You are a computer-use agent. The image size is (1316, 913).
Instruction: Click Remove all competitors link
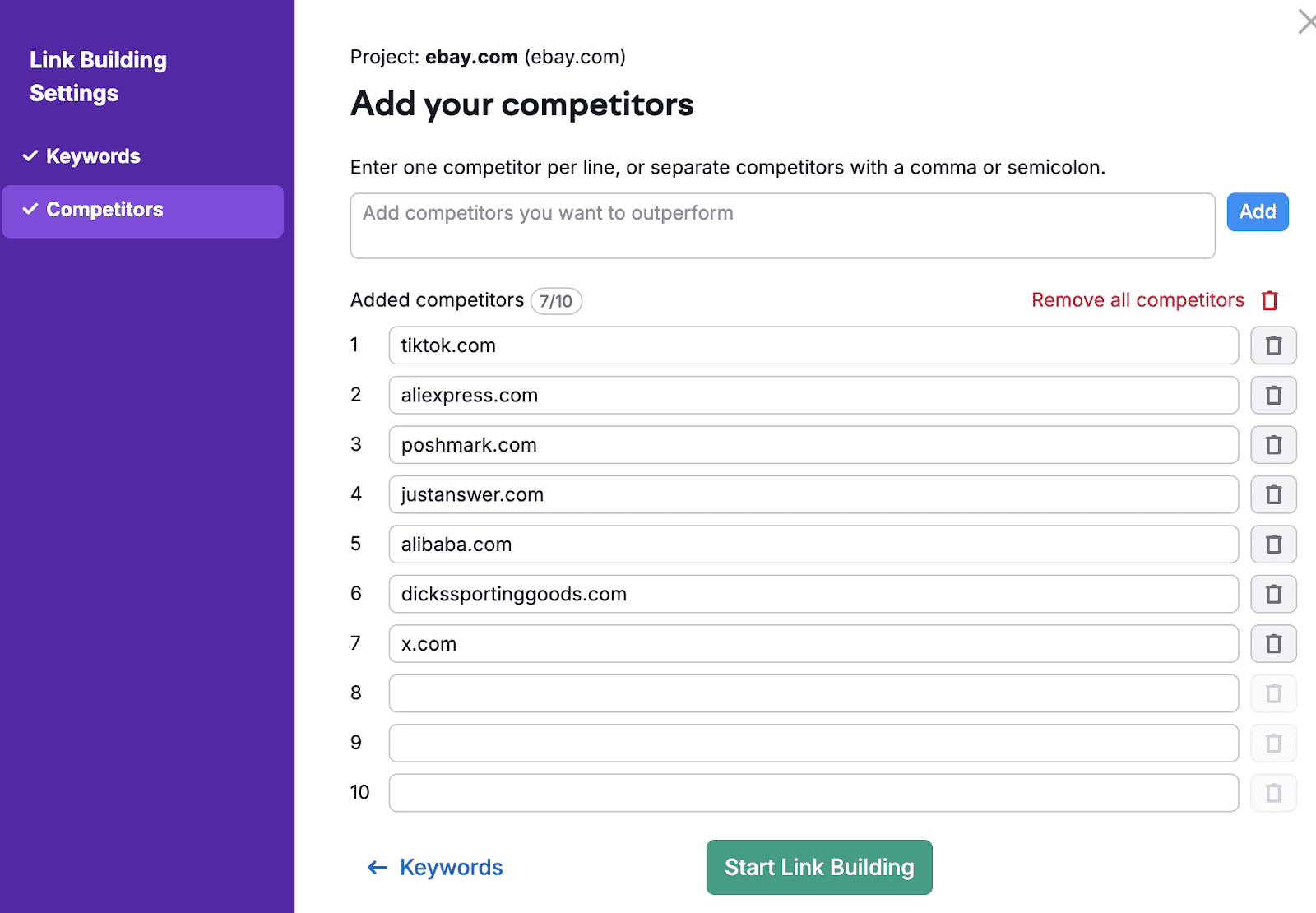(x=1138, y=300)
